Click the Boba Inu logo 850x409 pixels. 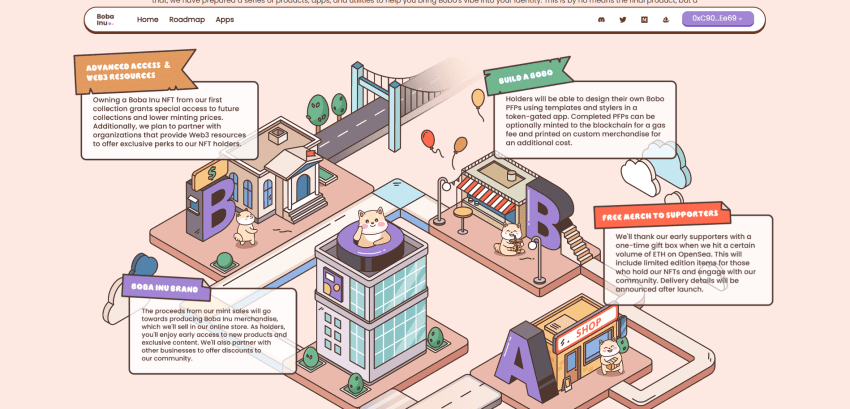[105, 20]
